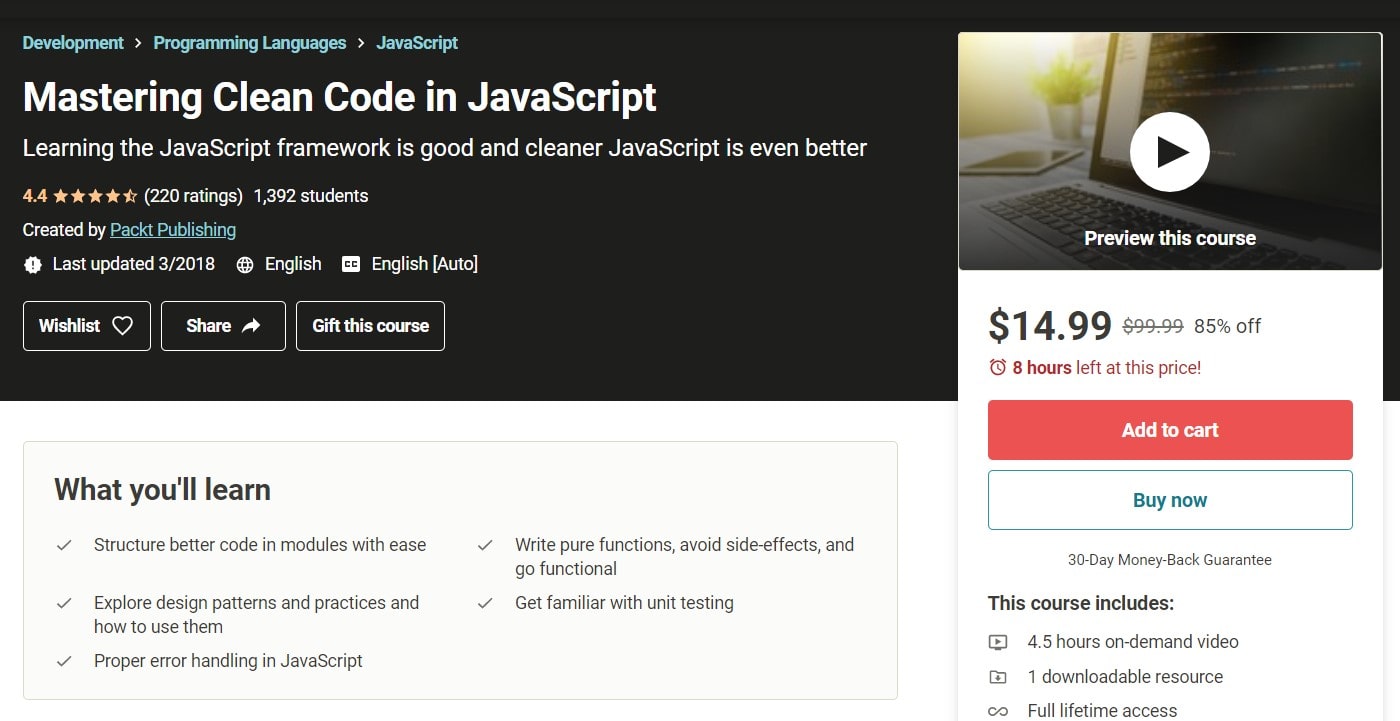Click the heart icon on Wishlist button
Image resolution: width=1400 pixels, height=721 pixels.
point(122,325)
